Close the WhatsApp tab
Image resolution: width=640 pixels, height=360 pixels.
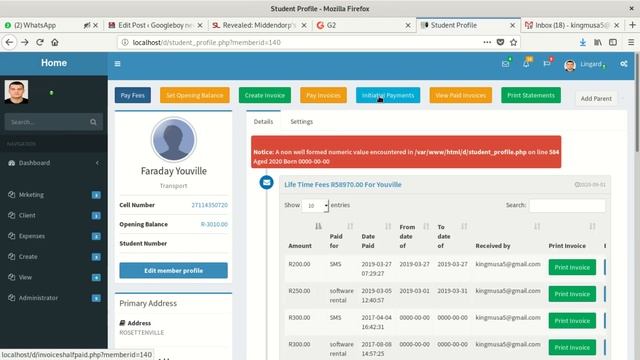pos(96,25)
